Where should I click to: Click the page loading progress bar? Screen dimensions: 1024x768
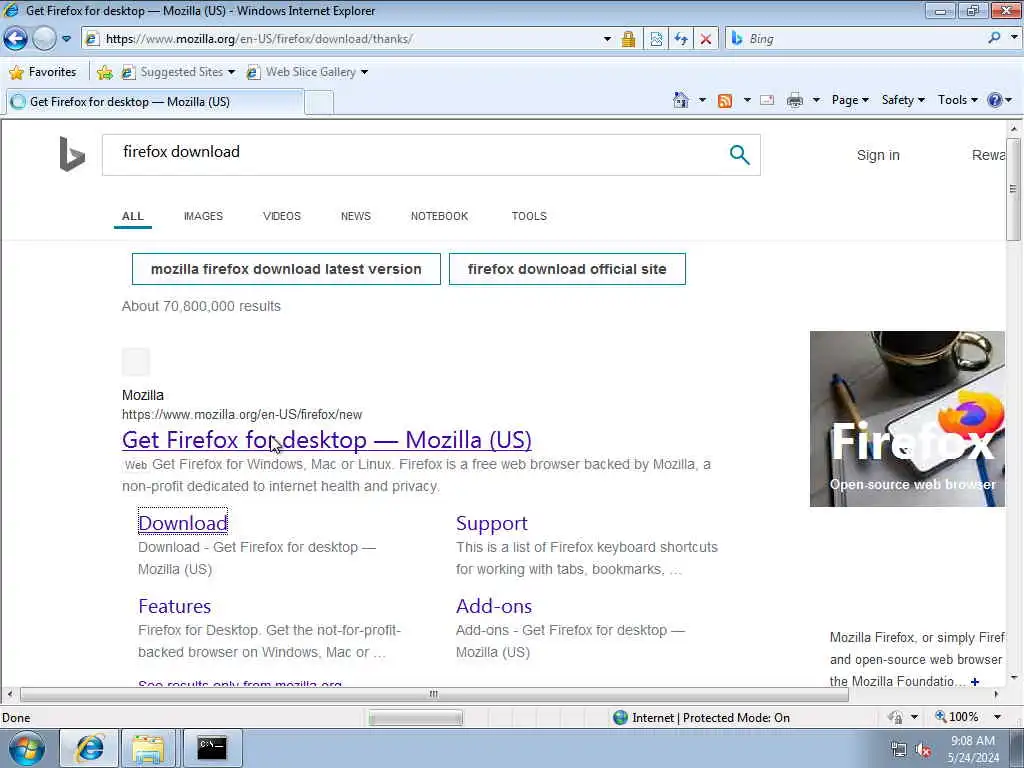tap(415, 718)
